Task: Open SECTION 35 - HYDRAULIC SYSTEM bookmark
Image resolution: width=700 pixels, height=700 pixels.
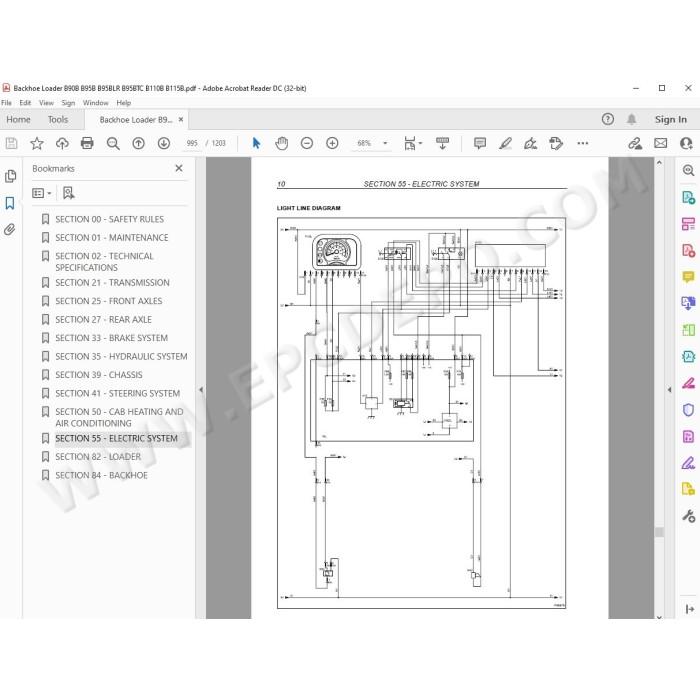Action: point(121,356)
